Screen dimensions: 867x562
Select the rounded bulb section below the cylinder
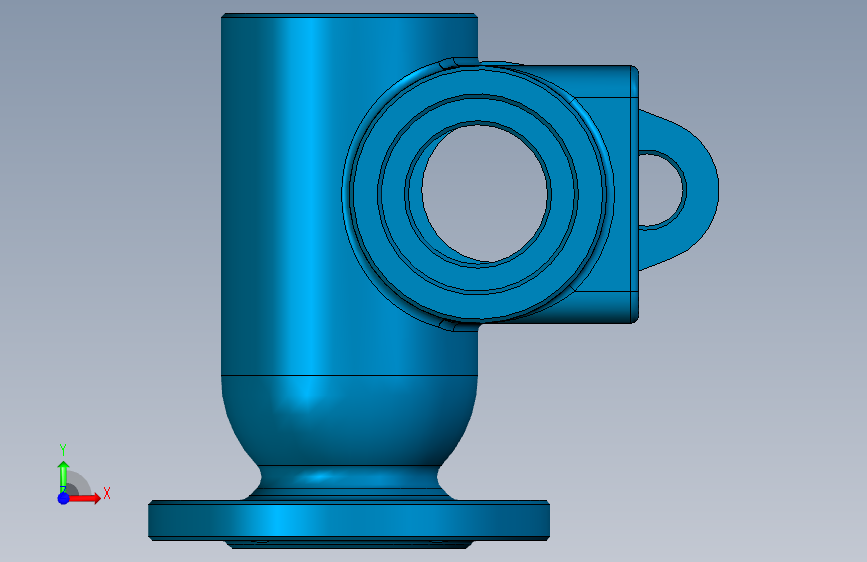pos(348,420)
